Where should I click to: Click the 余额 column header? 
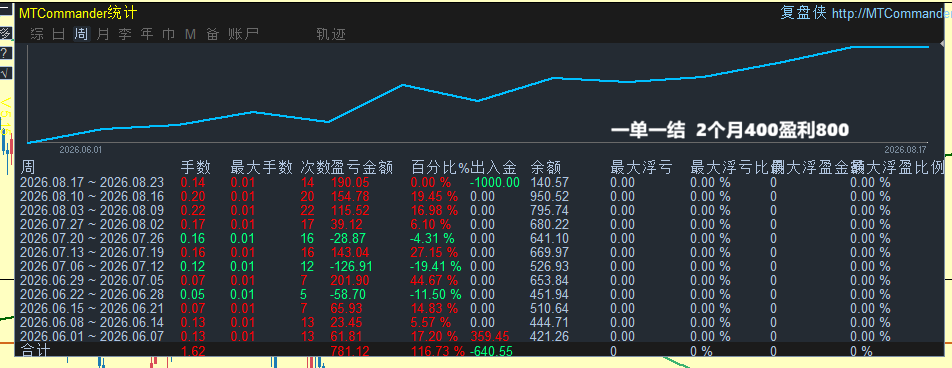pos(545,168)
